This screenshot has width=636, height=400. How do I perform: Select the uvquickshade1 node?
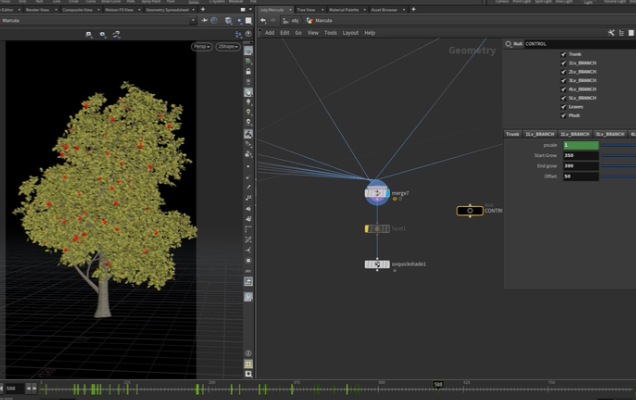[377, 264]
